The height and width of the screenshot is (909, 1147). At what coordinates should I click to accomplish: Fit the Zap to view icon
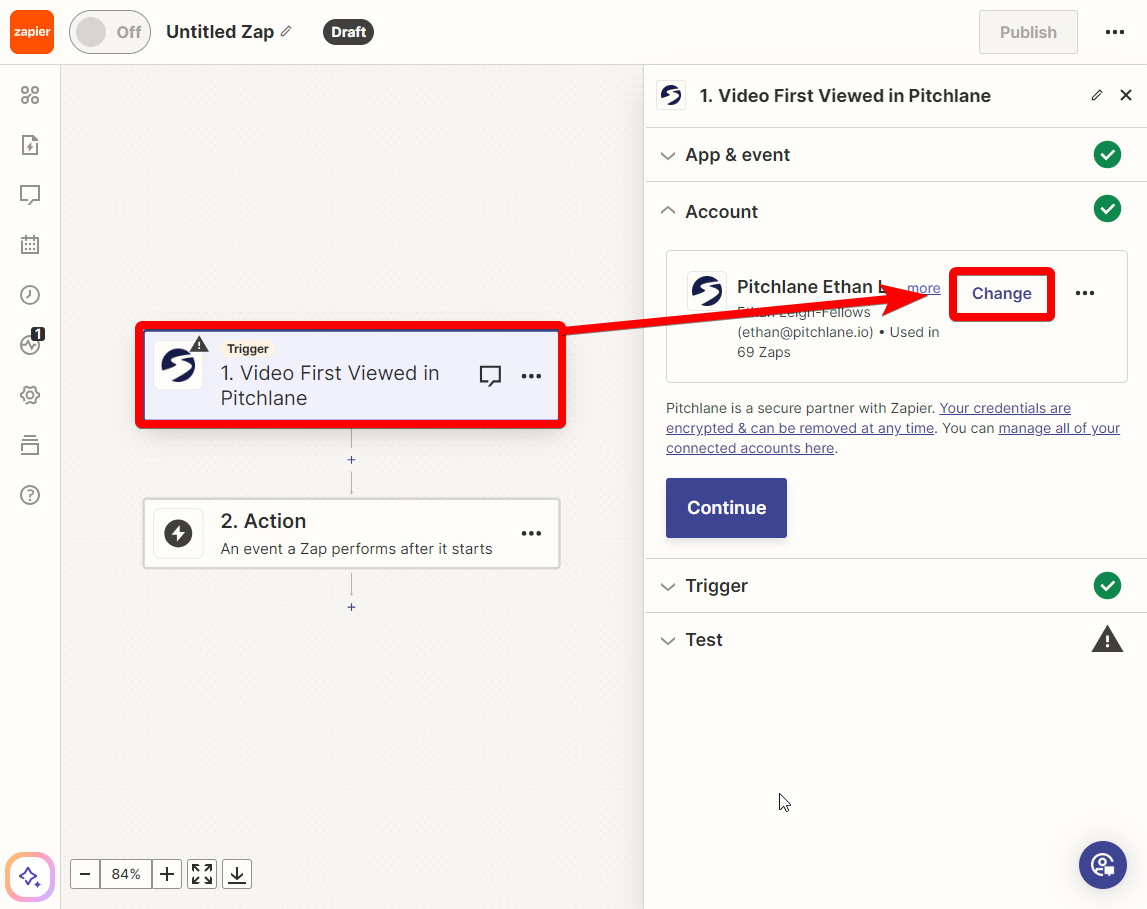(202, 874)
